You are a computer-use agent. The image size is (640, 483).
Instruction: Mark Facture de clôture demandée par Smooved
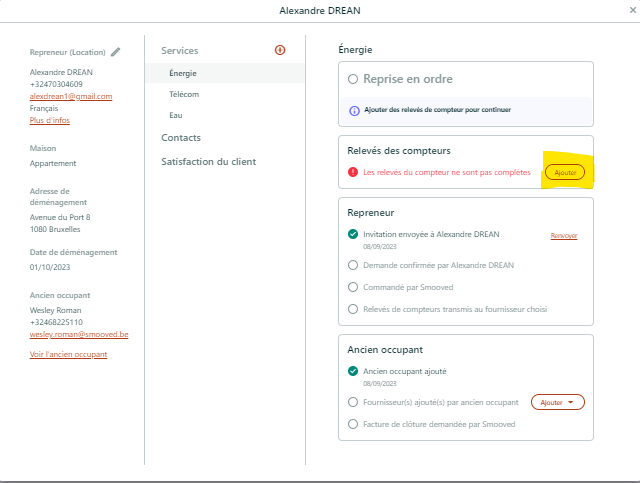pyautogui.click(x=353, y=424)
